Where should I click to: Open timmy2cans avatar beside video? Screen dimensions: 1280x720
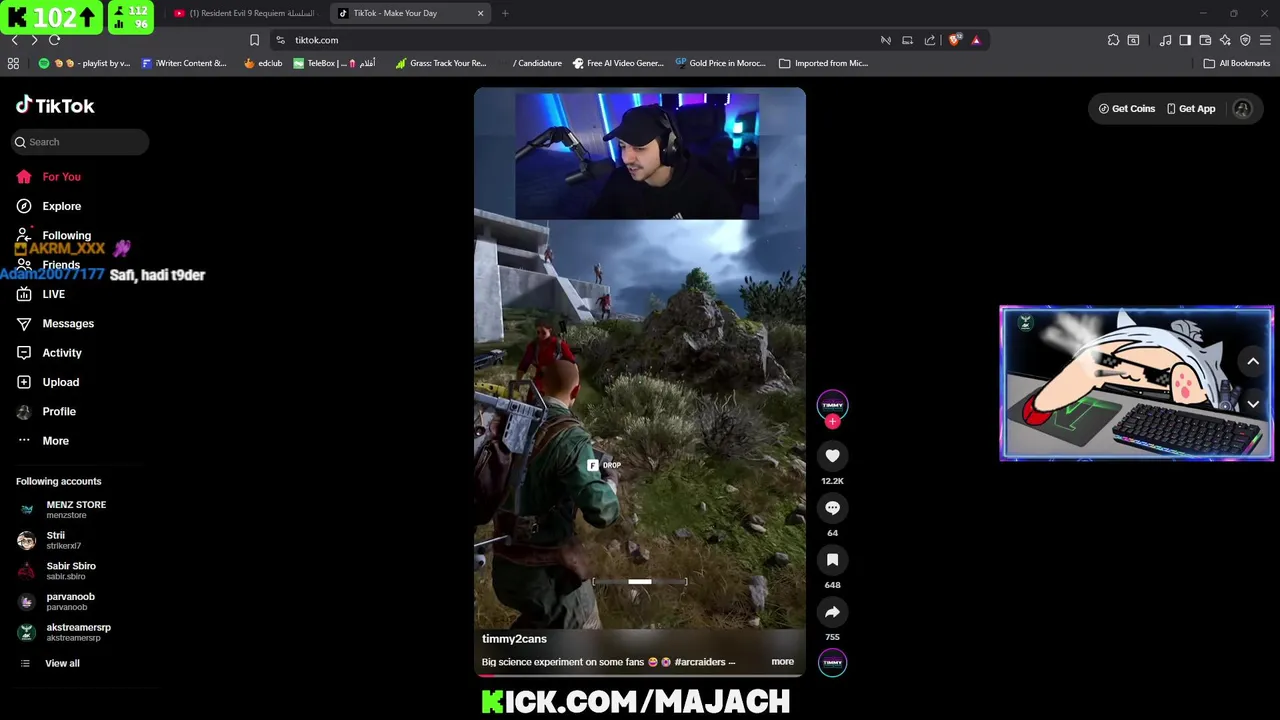coord(832,404)
